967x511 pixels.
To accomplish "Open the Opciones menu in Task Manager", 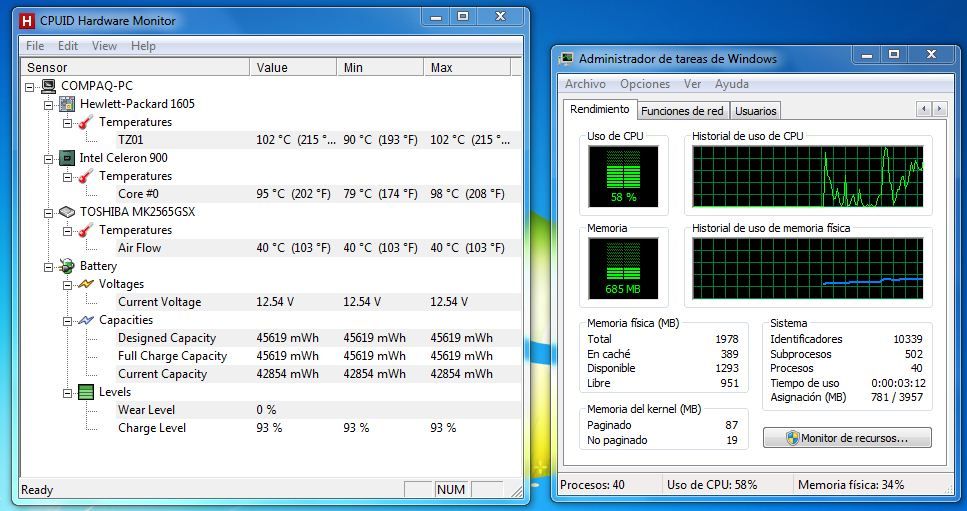I will (645, 84).
